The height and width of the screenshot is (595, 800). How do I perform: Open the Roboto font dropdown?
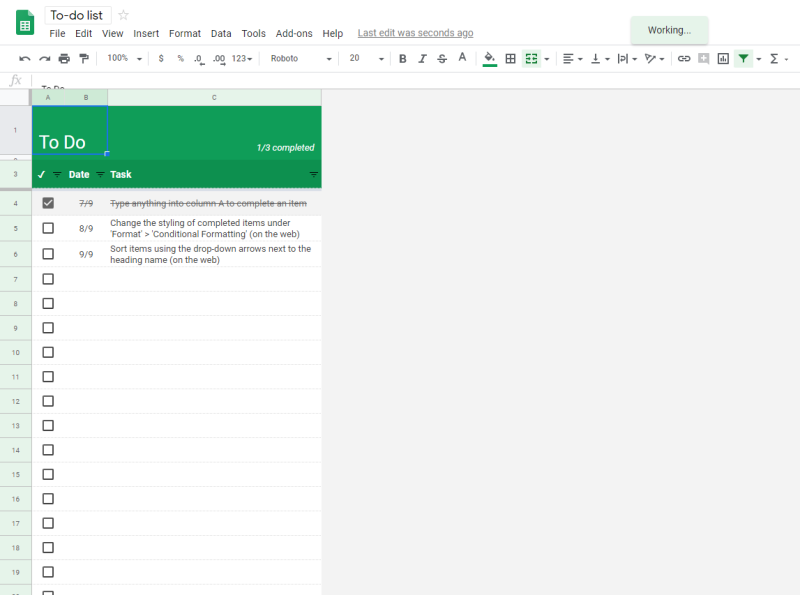301,59
